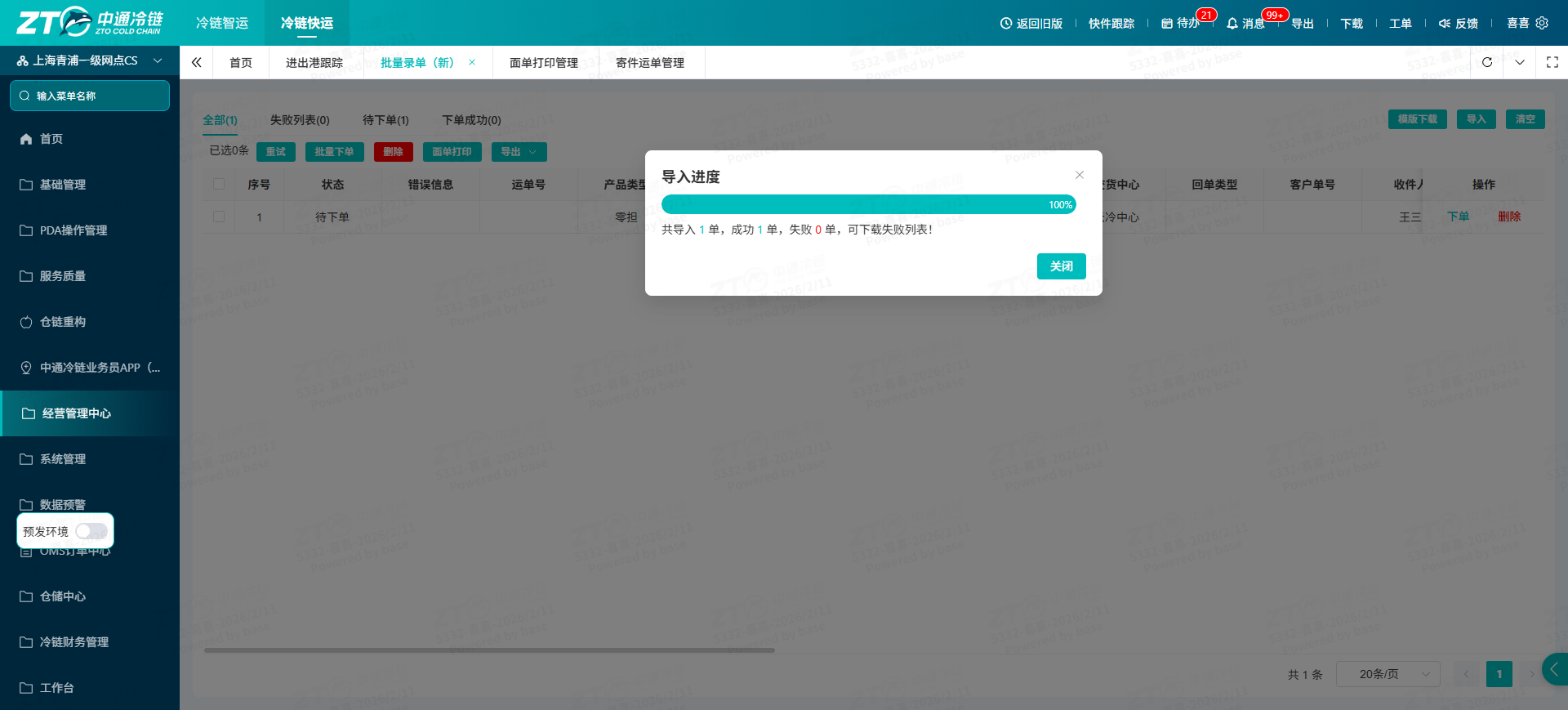Click 返回旧版 link in header

point(1031,23)
